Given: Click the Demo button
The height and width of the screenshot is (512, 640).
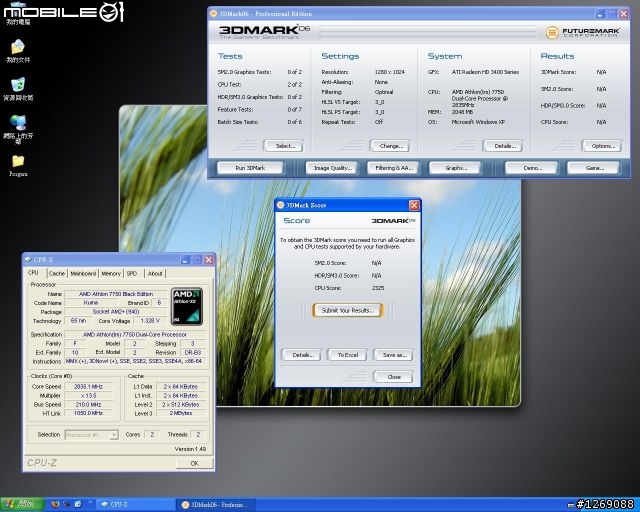Looking at the screenshot, I should click(532, 168).
